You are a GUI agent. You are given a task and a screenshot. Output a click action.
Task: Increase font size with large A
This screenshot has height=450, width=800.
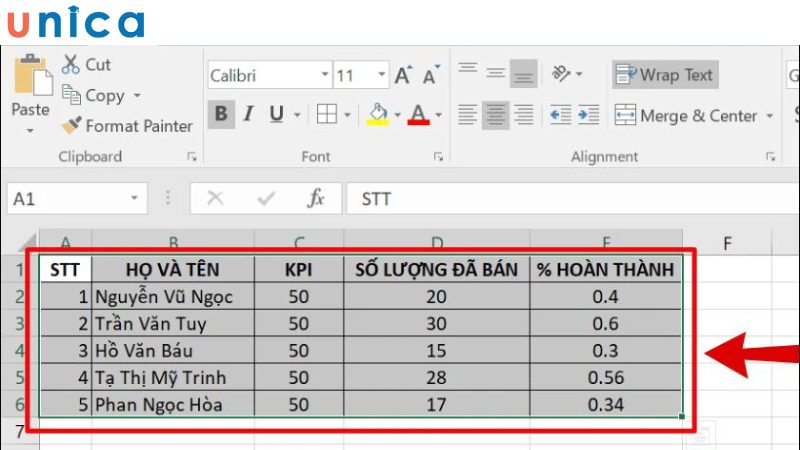(403, 75)
